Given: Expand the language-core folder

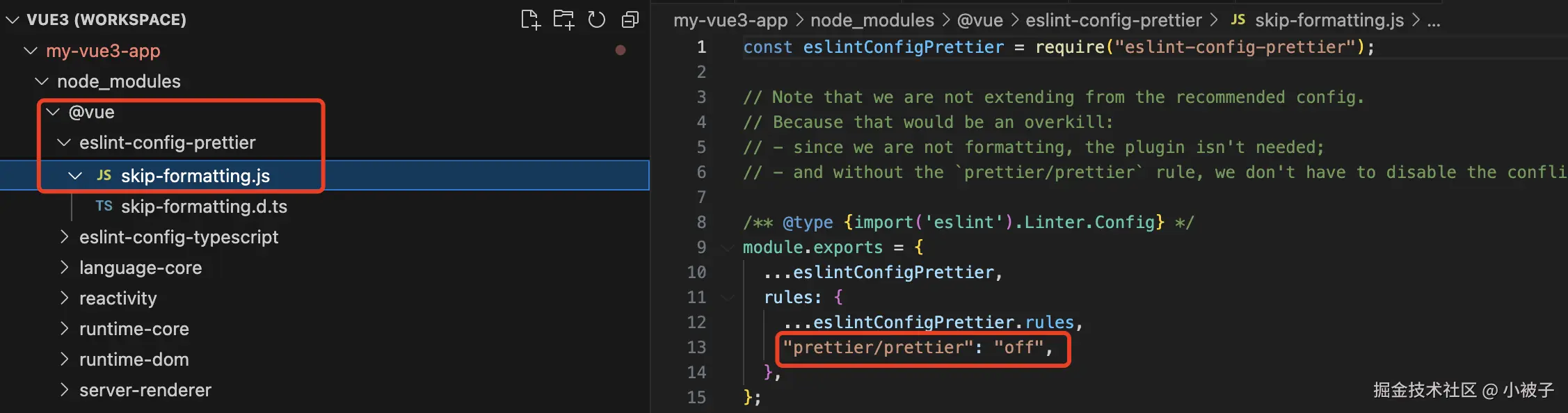Looking at the screenshot, I should (65, 268).
